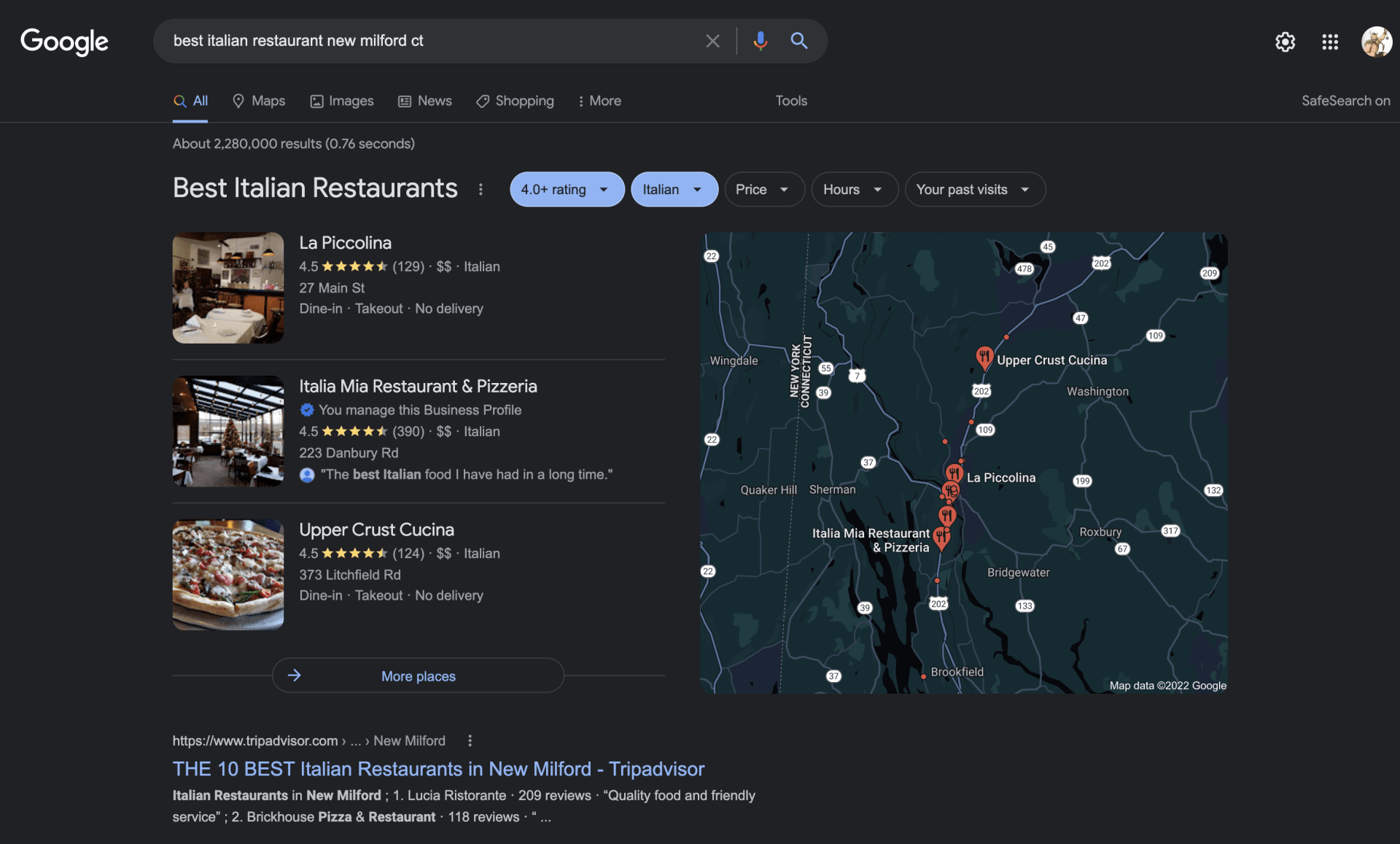Toggle the Italian cuisine filter chip
Image resolution: width=1400 pixels, height=844 pixels.
point(674,190)
